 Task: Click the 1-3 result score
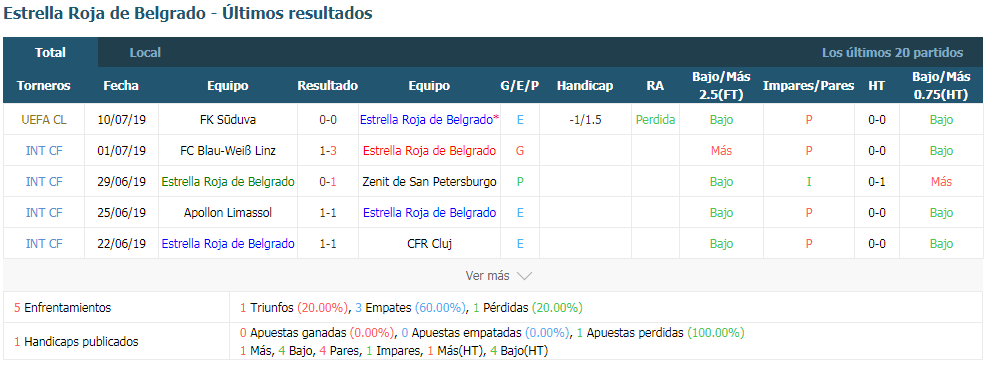click(x=328, y=150)
